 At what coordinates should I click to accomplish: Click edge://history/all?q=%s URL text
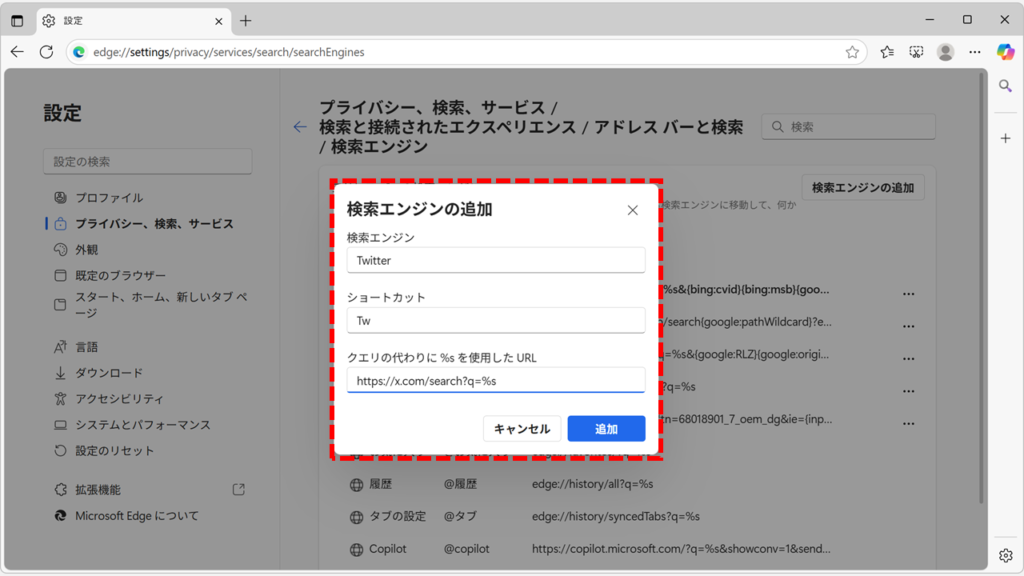pyautogui.click(x=592, y=484)
